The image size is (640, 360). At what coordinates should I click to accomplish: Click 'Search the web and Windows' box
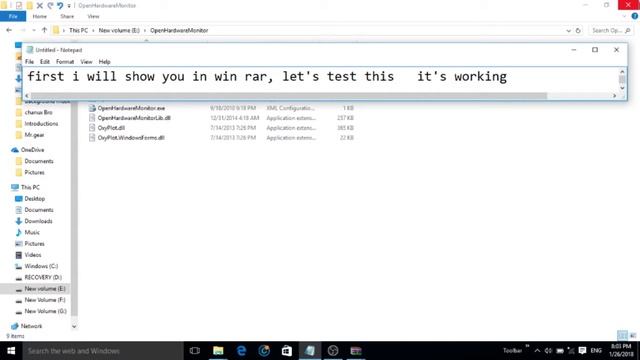click(x=103, y=351)
